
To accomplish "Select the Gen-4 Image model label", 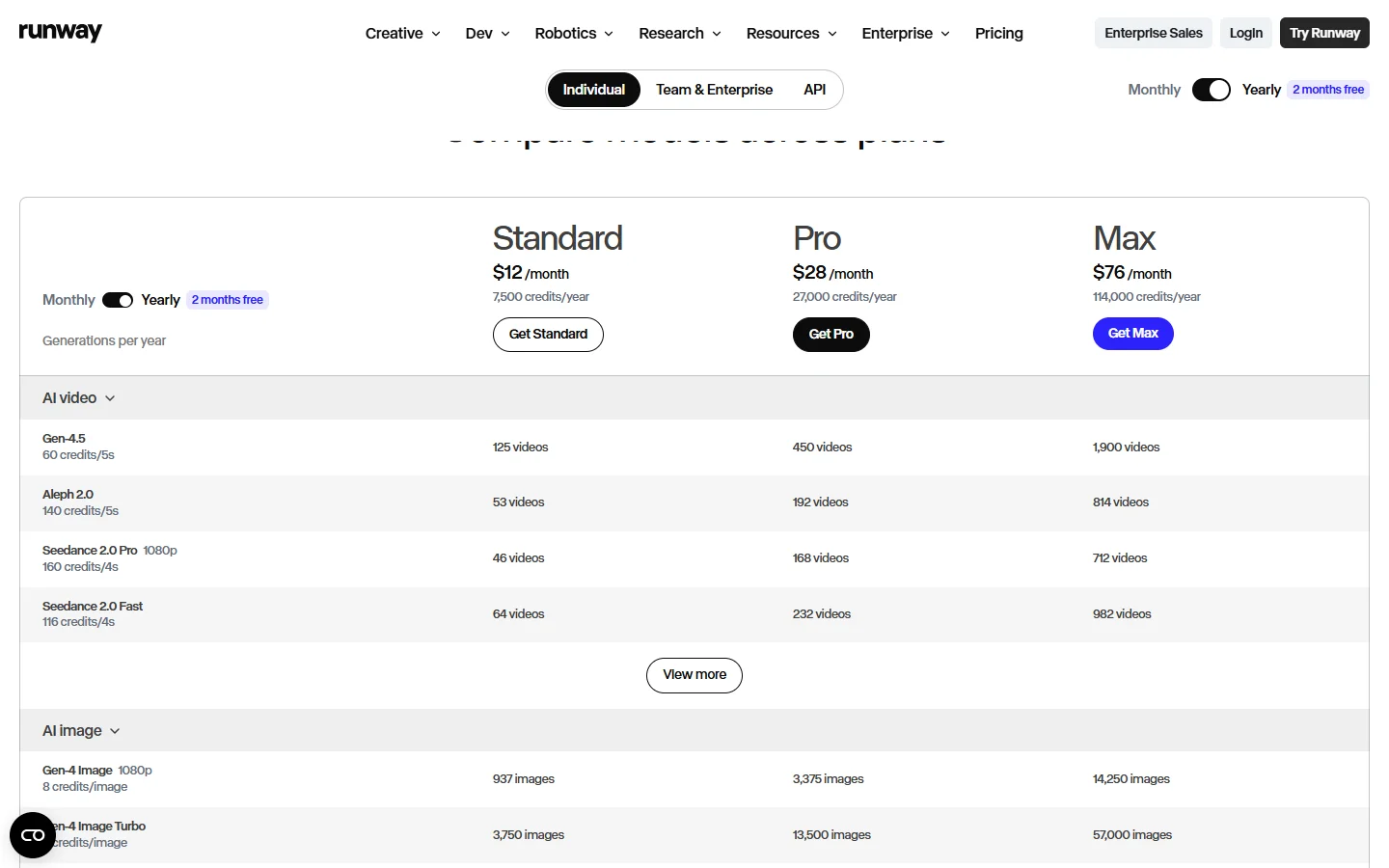I will [77, 771].
